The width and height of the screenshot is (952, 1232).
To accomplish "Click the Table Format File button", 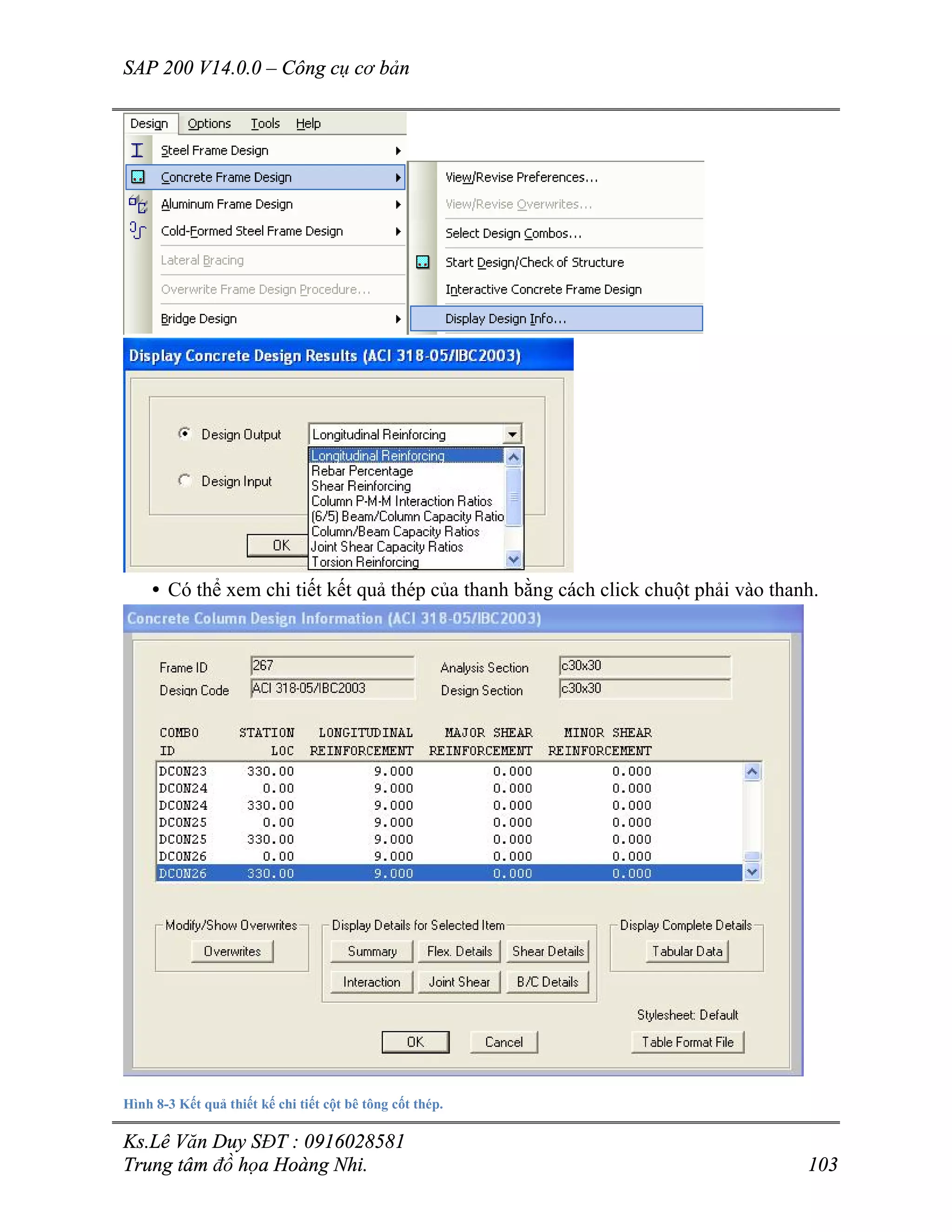I will 688,1042.
